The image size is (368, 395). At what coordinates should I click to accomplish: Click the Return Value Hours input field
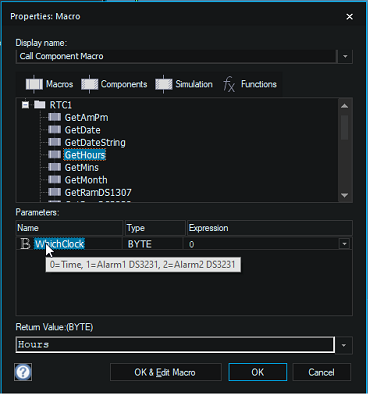pyautogui.click(x=175, y=345)
